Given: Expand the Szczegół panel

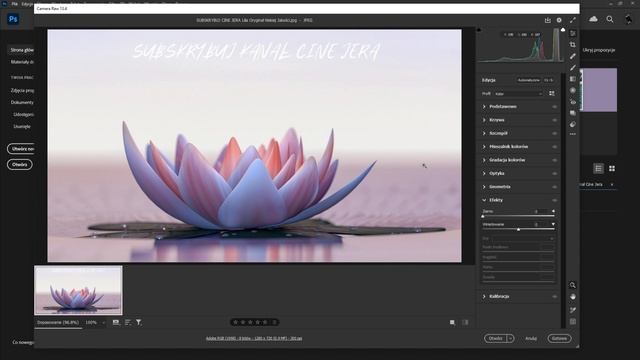Looking at the screenshot, I should coord(484,133).
